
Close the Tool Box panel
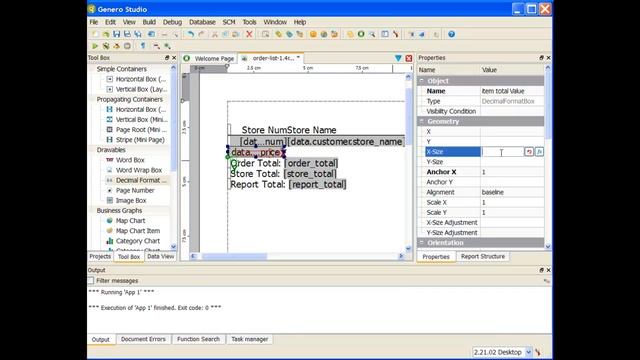174,58
